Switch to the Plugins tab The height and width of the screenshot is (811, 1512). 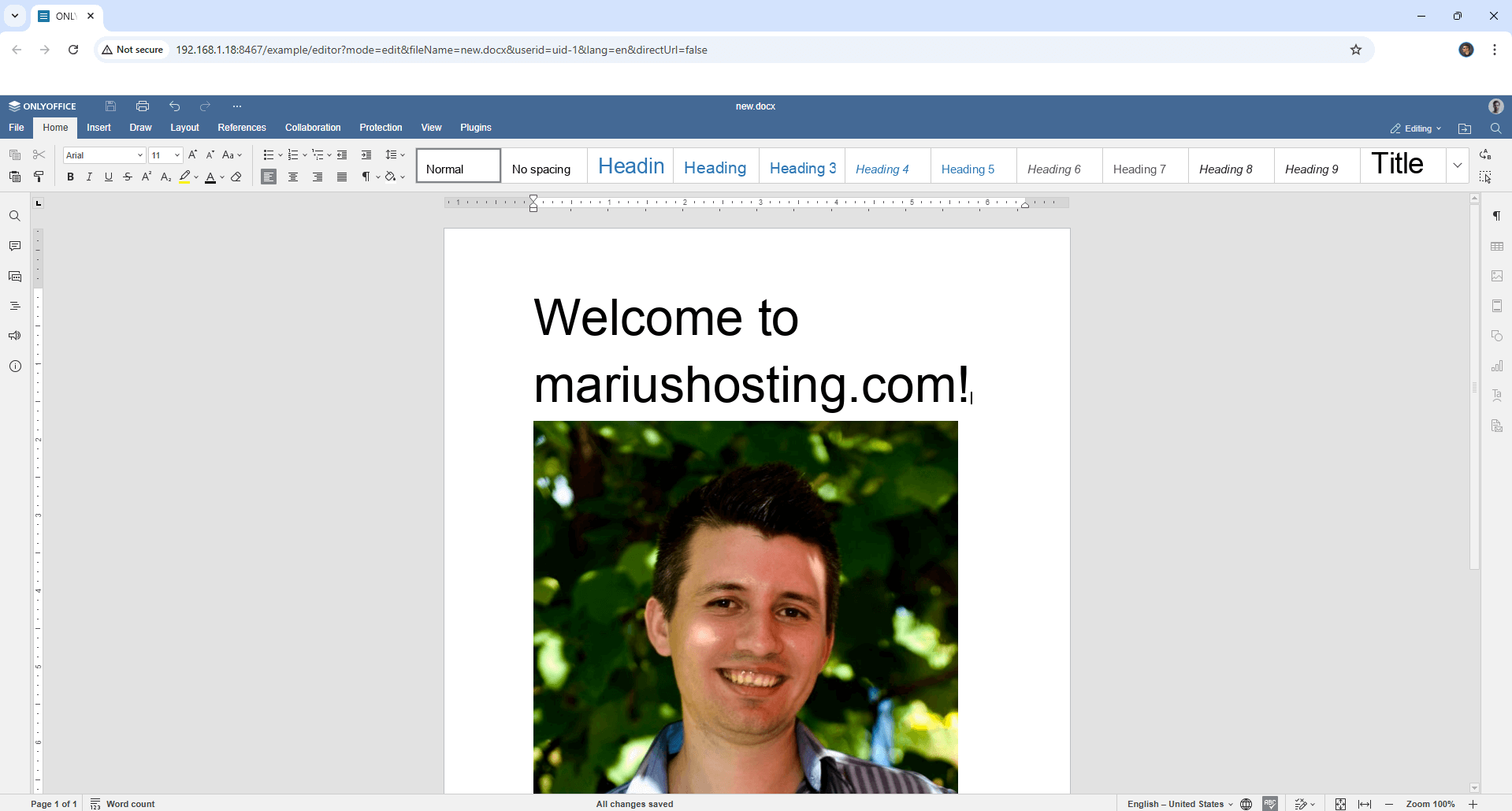point(476,128)
